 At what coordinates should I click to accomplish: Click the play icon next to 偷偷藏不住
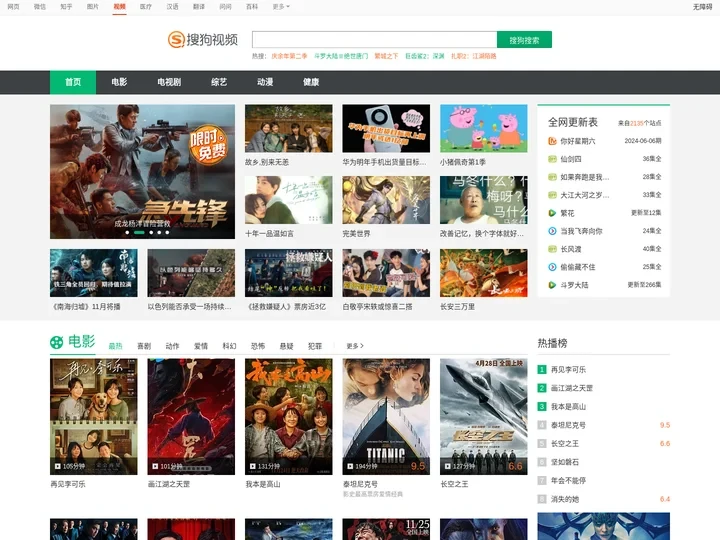[x=552, y=267]
